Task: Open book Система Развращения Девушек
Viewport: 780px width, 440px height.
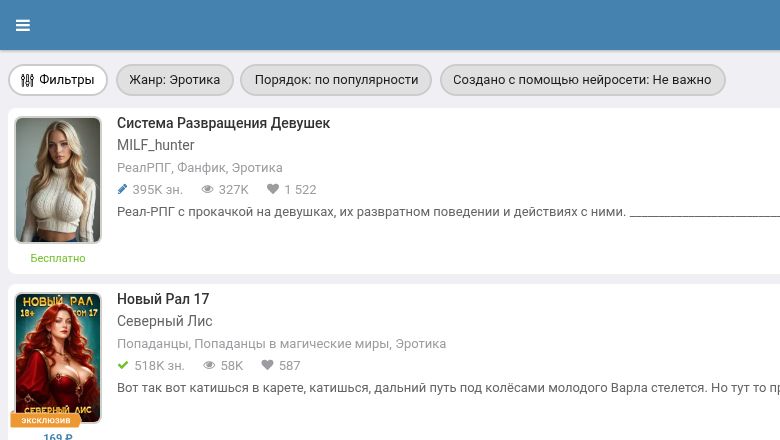Action: pyautogui.click(x=223, y=123)
